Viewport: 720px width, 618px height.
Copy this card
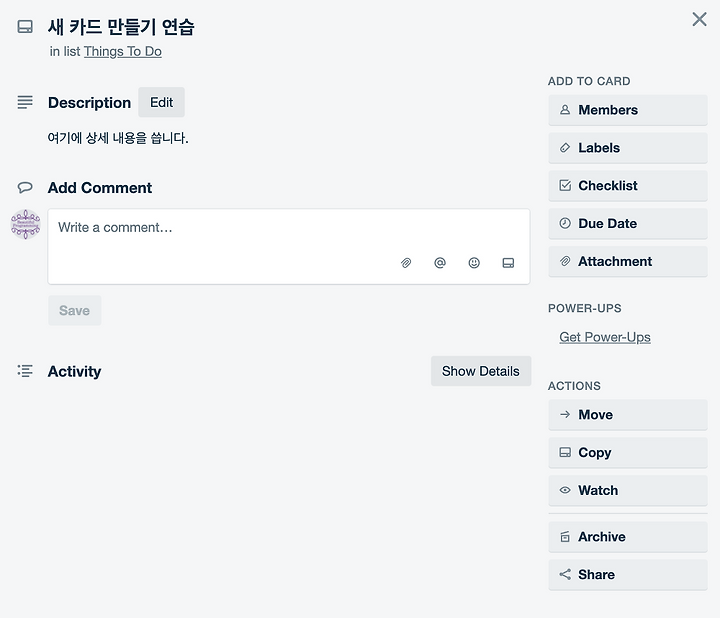pos(628,453)
